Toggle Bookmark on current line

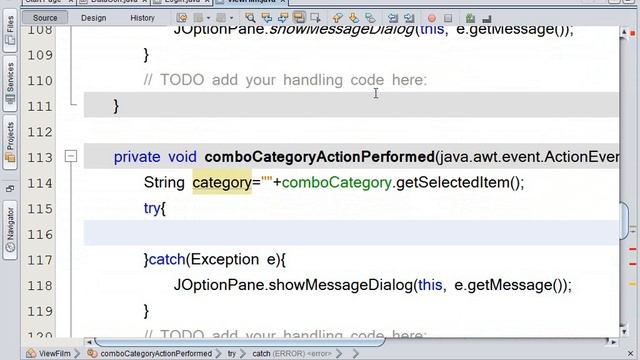point(370,18)
